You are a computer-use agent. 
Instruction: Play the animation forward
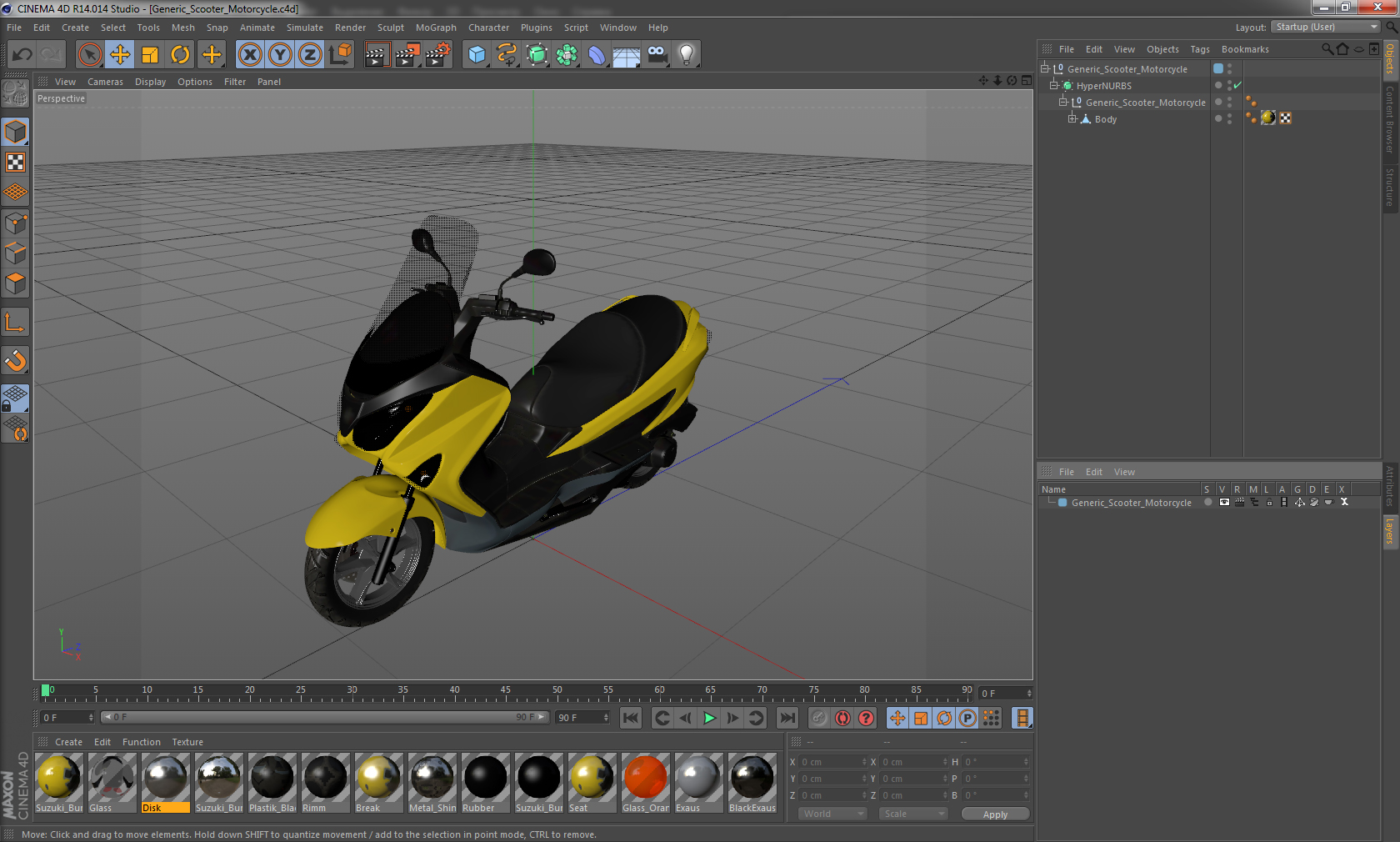709,718
